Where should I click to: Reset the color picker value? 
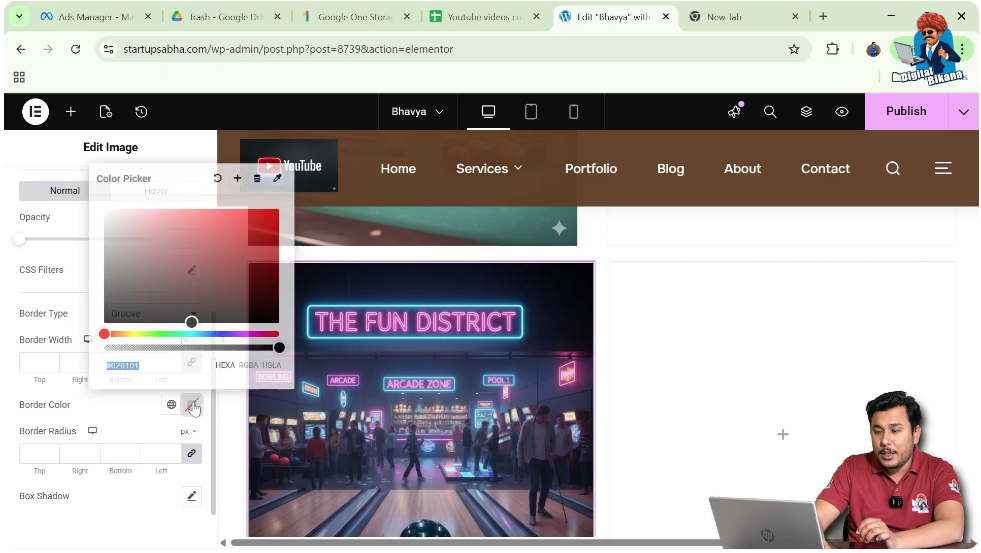(217, 178)
